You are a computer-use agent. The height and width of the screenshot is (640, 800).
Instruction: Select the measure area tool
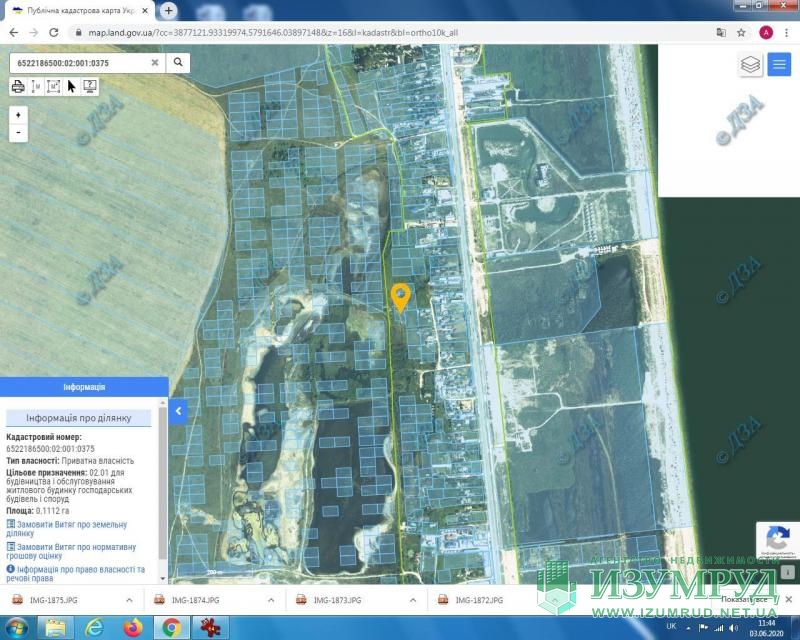54,86
